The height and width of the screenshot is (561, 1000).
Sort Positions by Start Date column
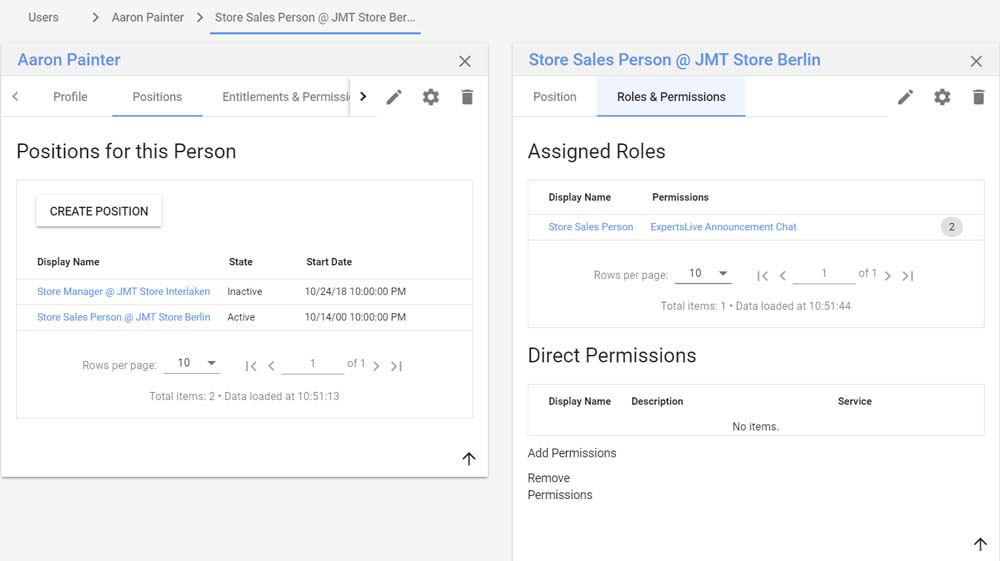point(328,262)
